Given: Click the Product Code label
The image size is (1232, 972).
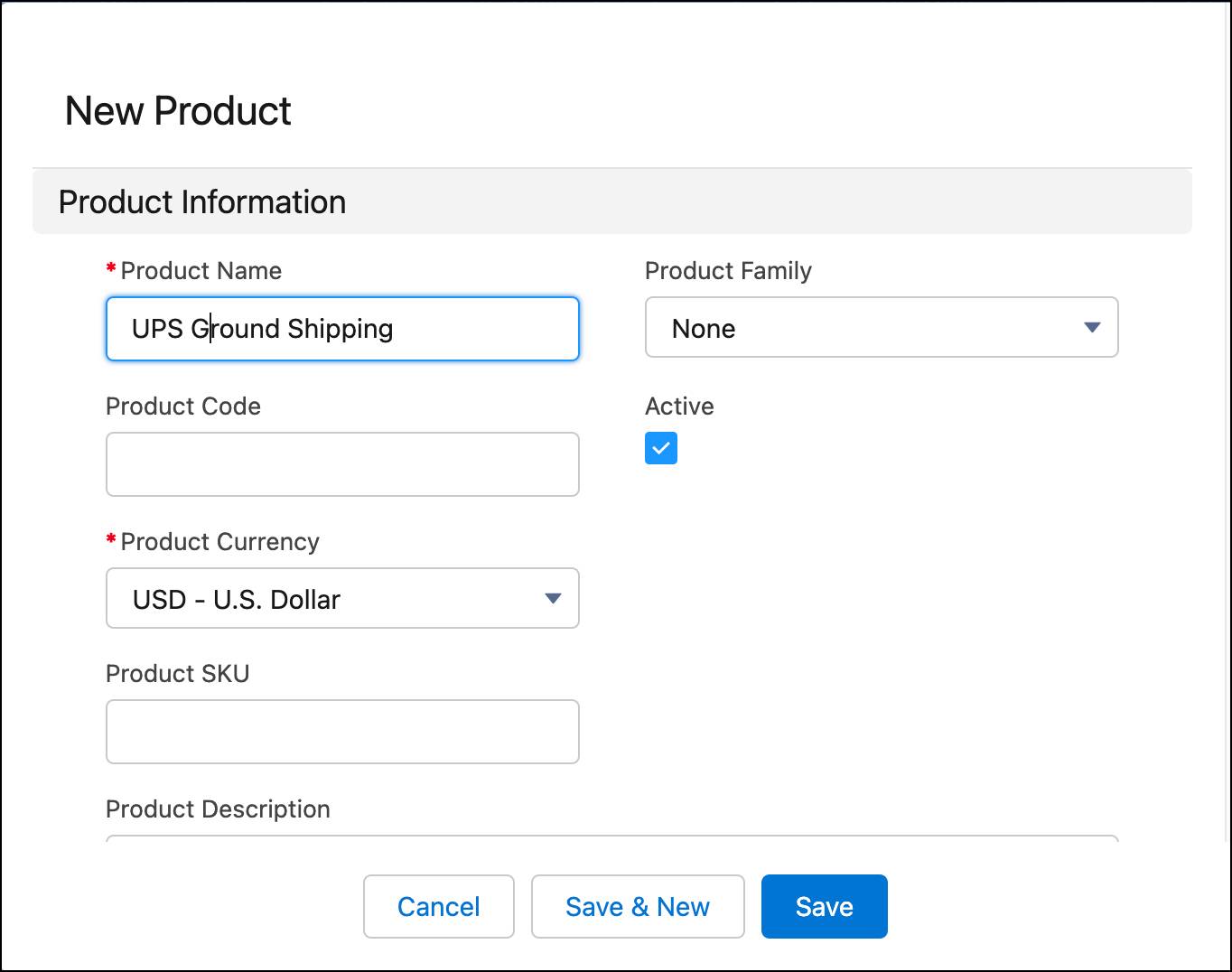Looking at the screenshot, I should pos(183,407).
